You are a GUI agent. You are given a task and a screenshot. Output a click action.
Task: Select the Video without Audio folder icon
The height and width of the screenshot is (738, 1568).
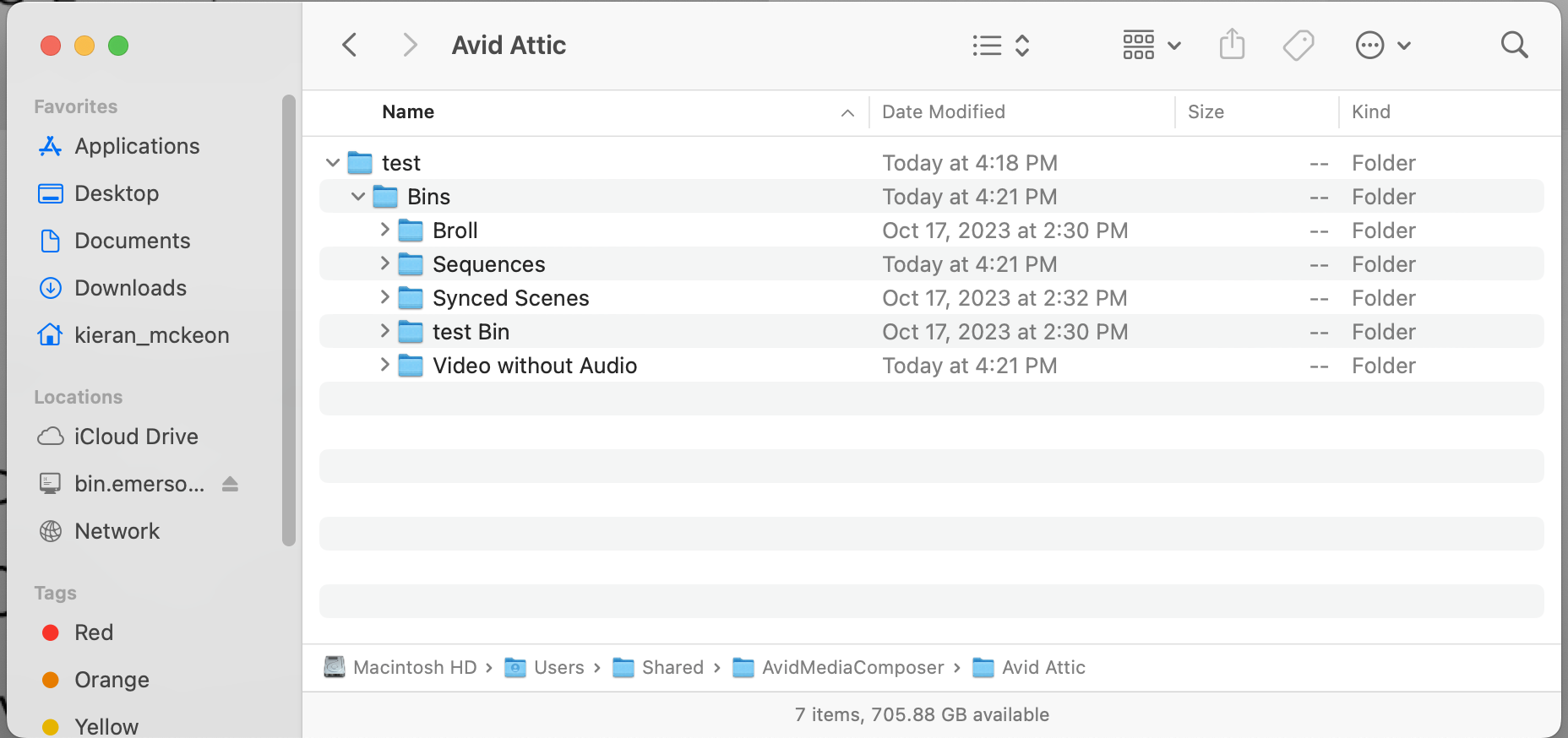411,365
